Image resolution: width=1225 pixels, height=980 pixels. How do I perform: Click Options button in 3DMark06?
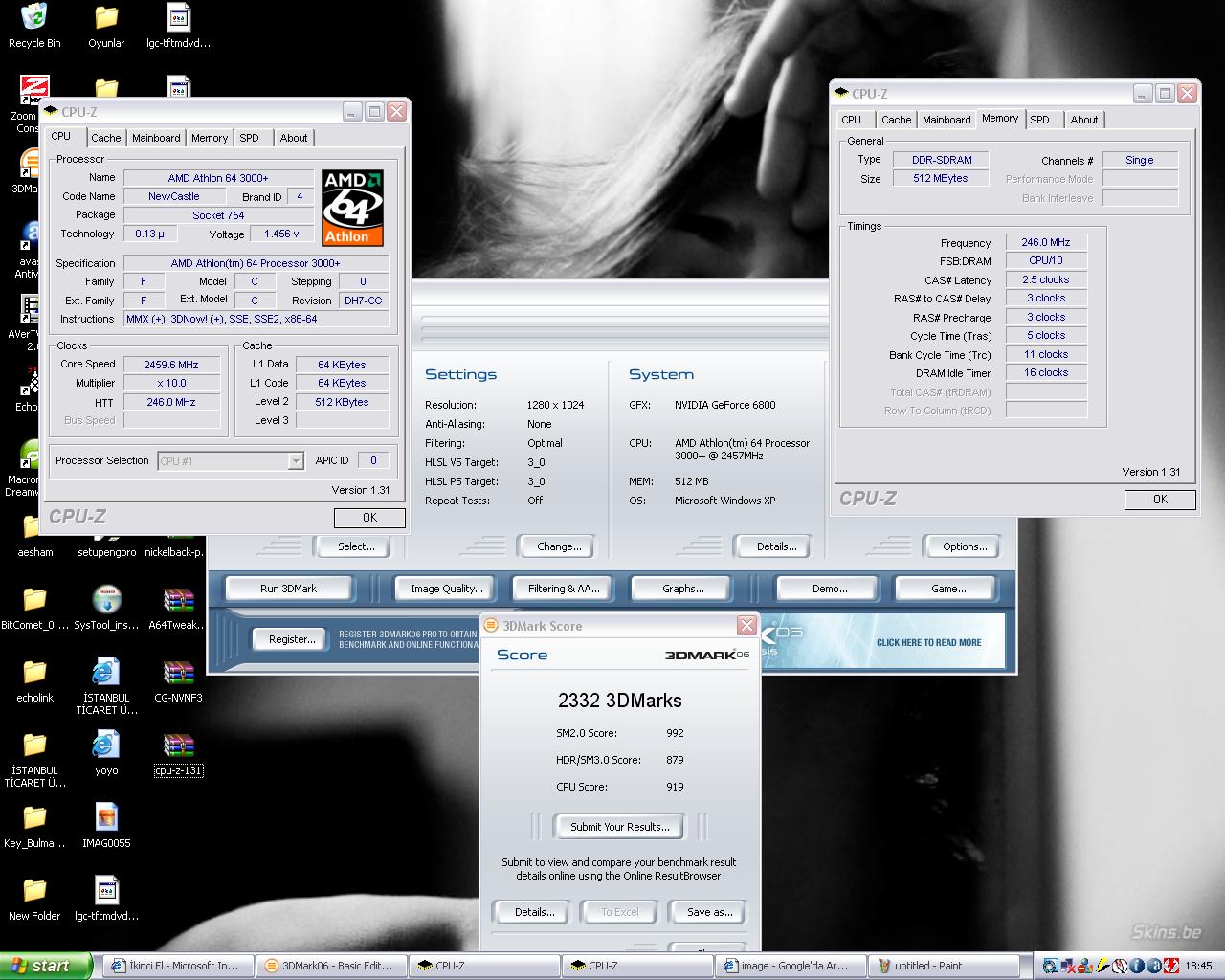(x=964, y=546)
